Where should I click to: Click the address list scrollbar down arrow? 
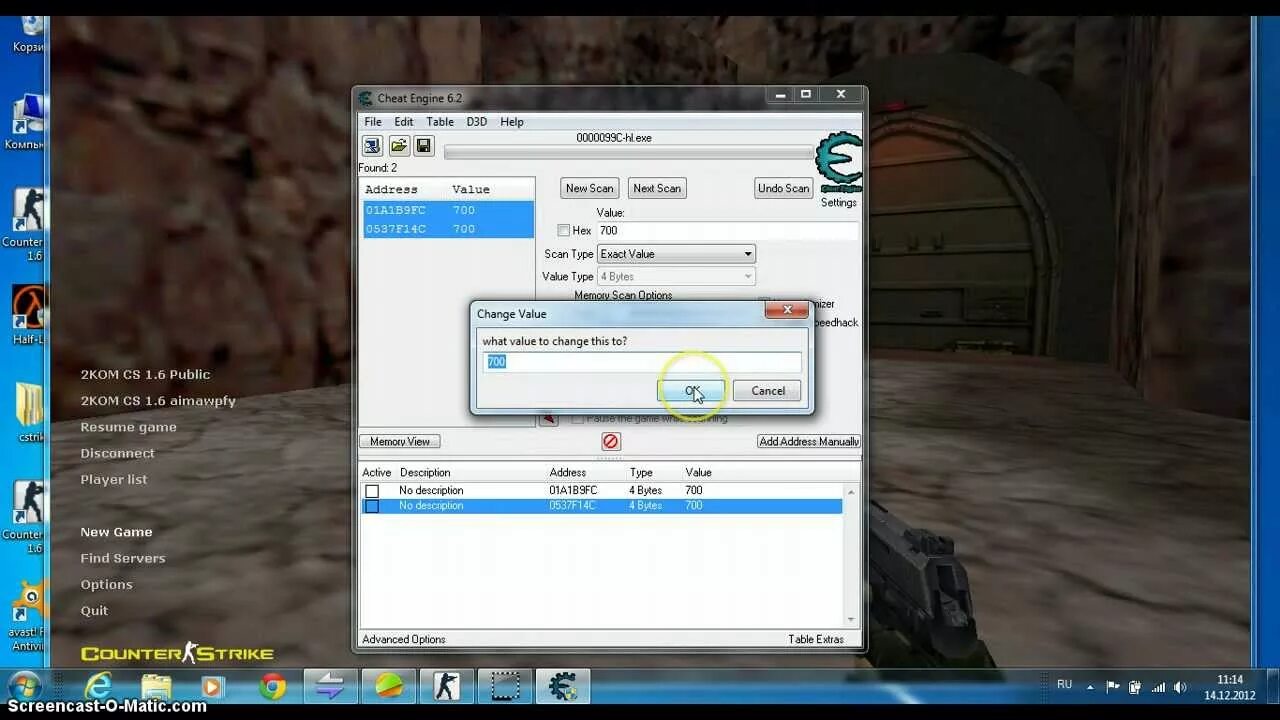pyautogui.click(x=852, y=620)
